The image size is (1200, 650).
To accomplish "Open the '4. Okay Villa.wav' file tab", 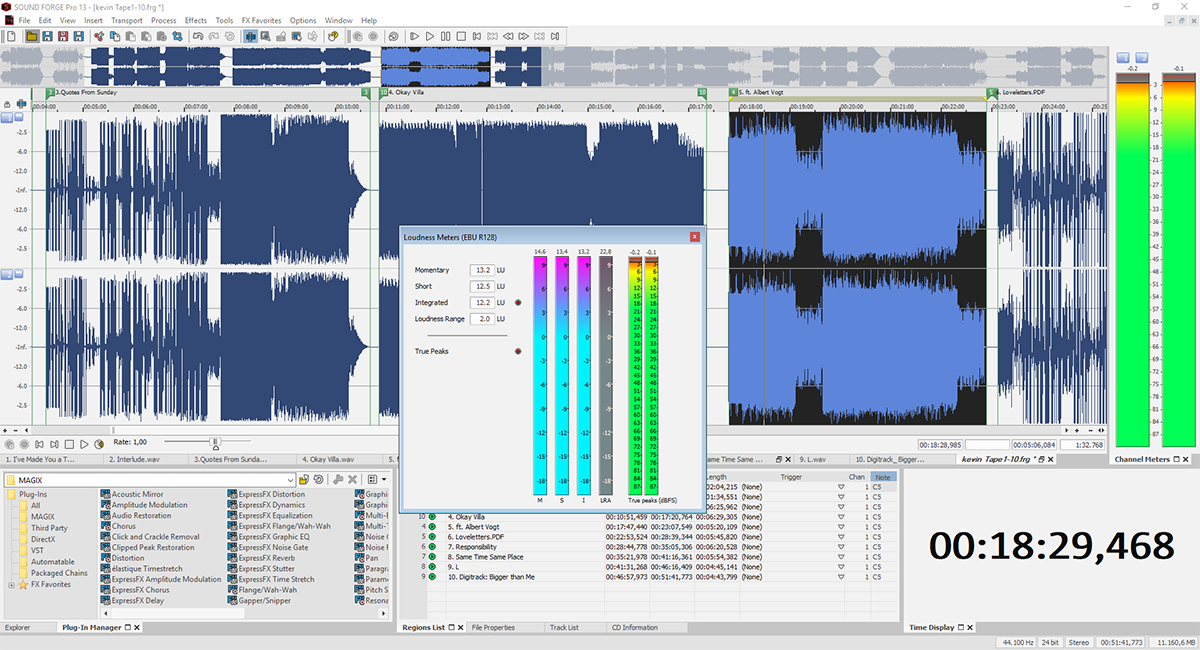I will coord(337,459).
